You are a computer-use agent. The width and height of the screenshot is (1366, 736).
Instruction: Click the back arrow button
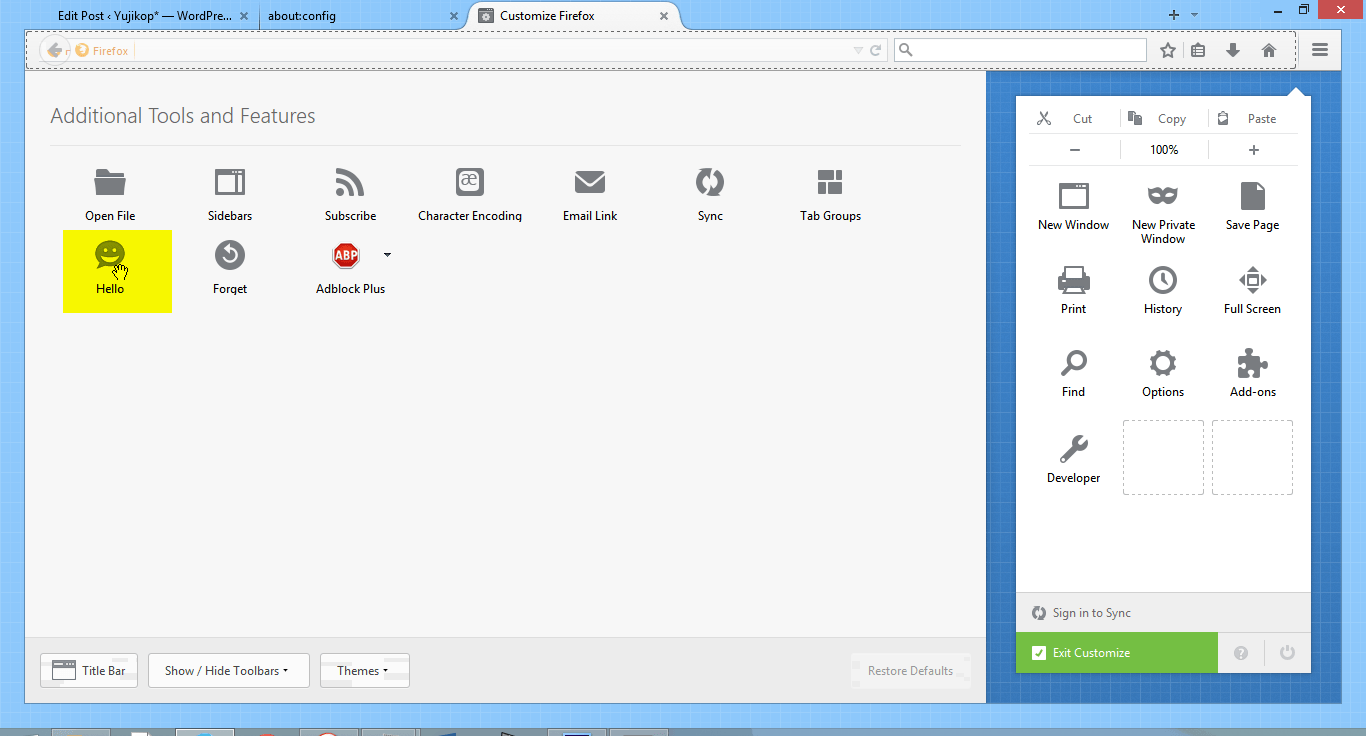coord(54,50)
